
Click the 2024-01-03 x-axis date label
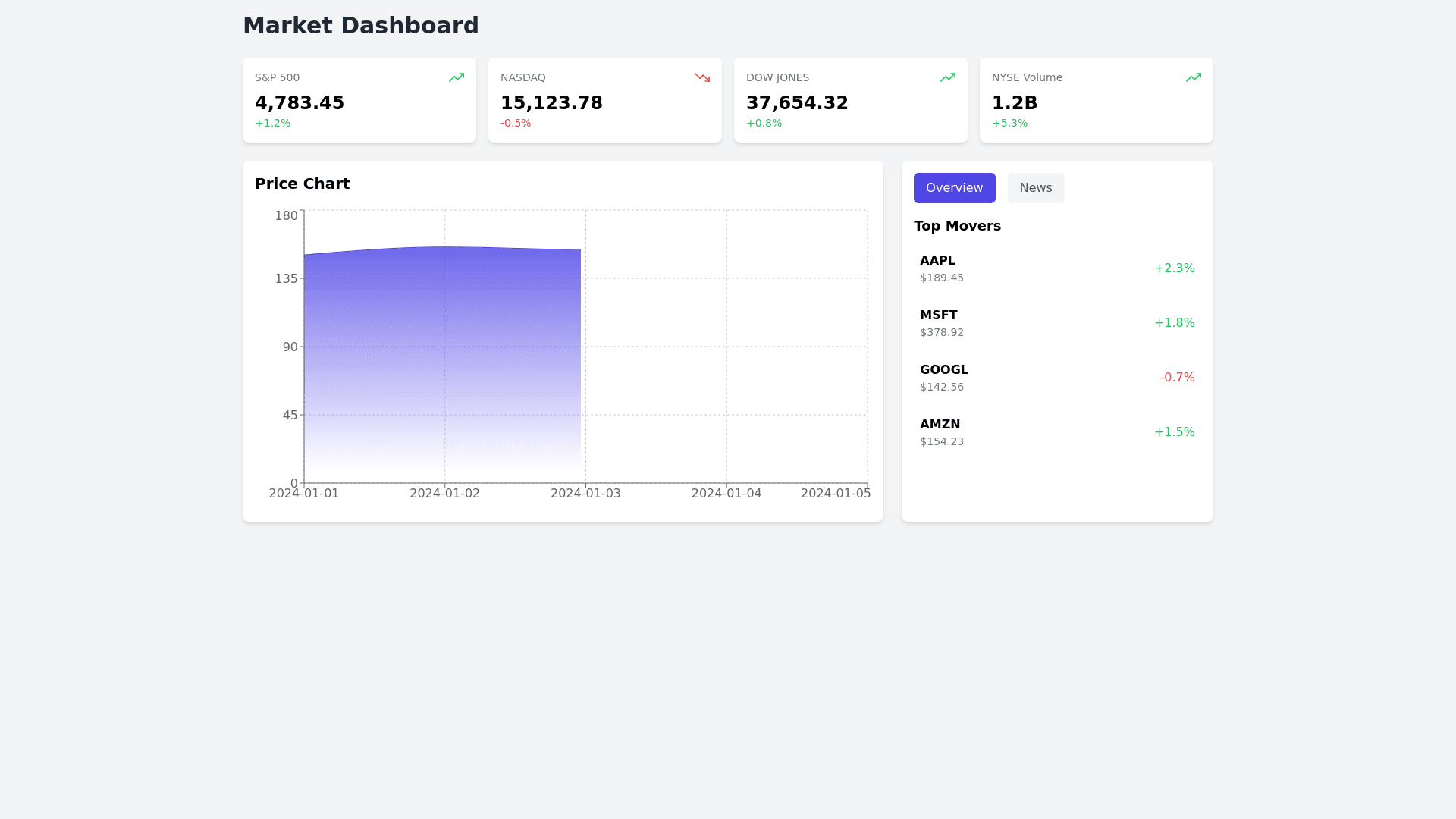(x=585, y=494)
